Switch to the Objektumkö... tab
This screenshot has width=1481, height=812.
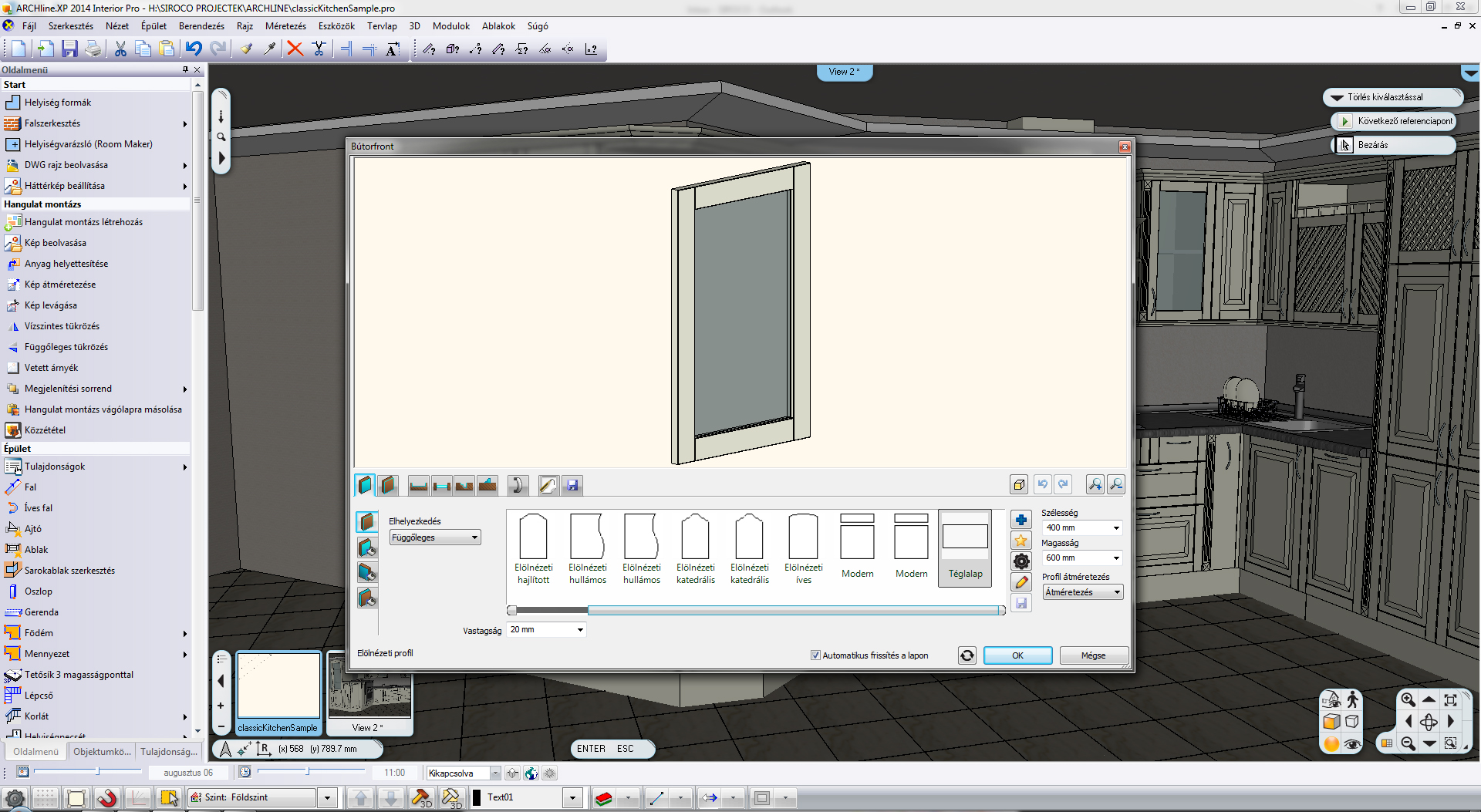[101, 752]
